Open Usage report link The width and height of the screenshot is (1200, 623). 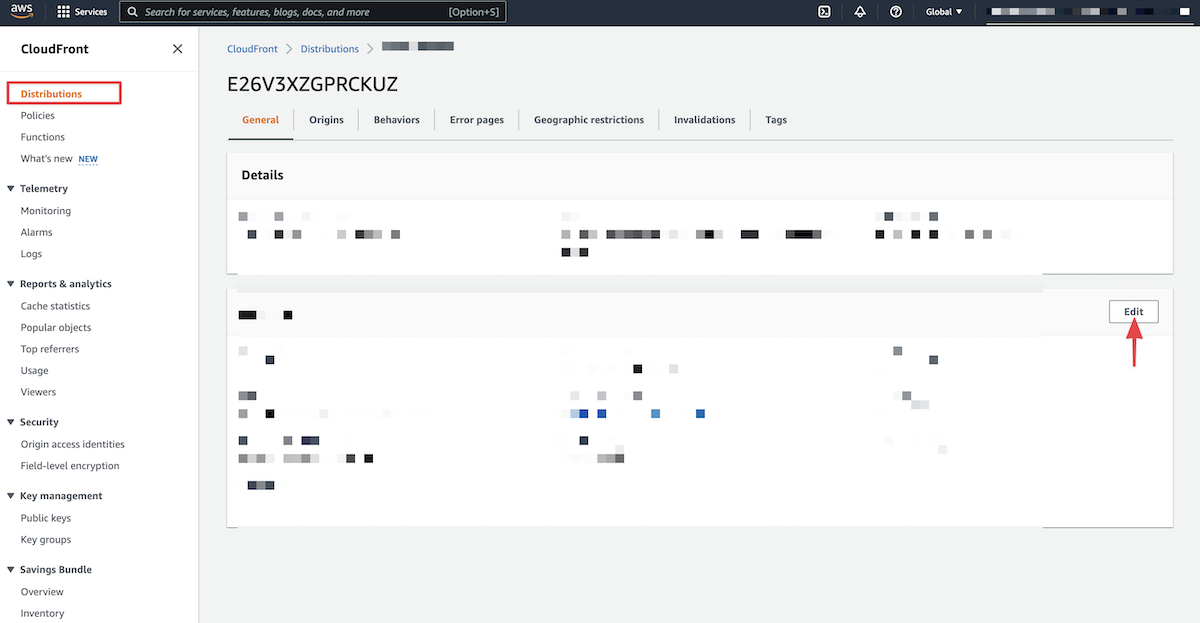[x=35, y=371]
